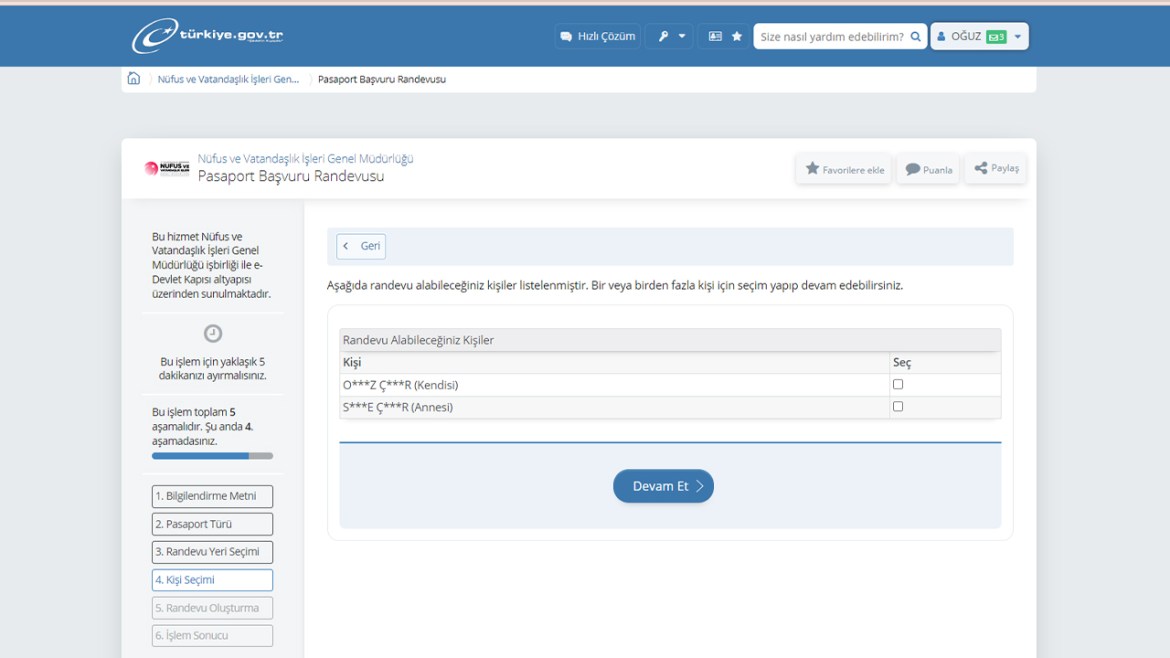Expand the key icon login dropdown

[670, 36]
